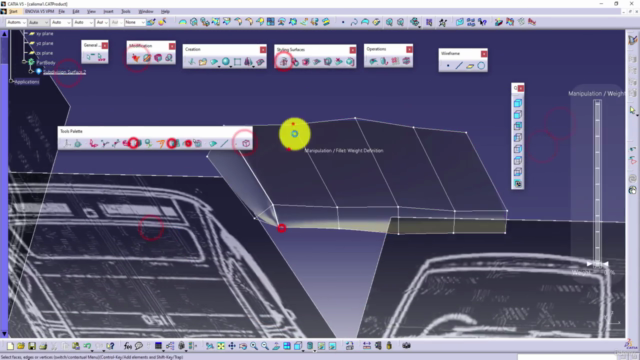This screenshot has height=360, width=640.
Task: Open the Start menu in CATIA
Action: coord(13,11)
